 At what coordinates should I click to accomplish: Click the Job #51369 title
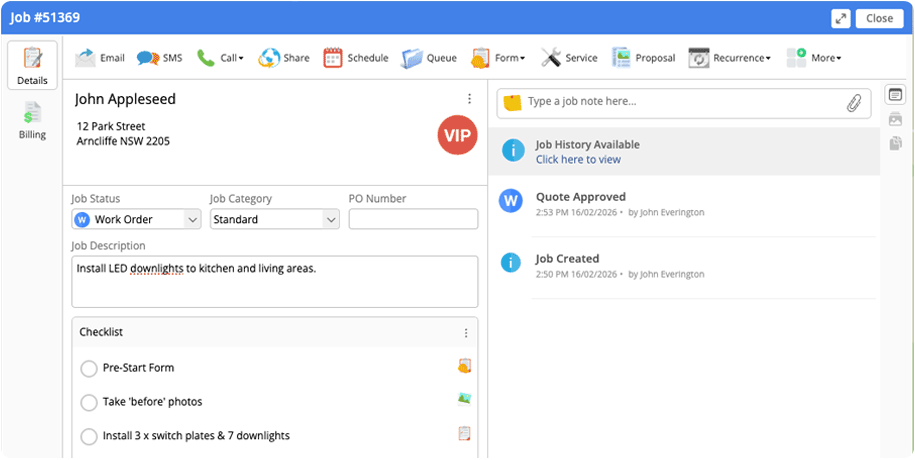[45, 18]
